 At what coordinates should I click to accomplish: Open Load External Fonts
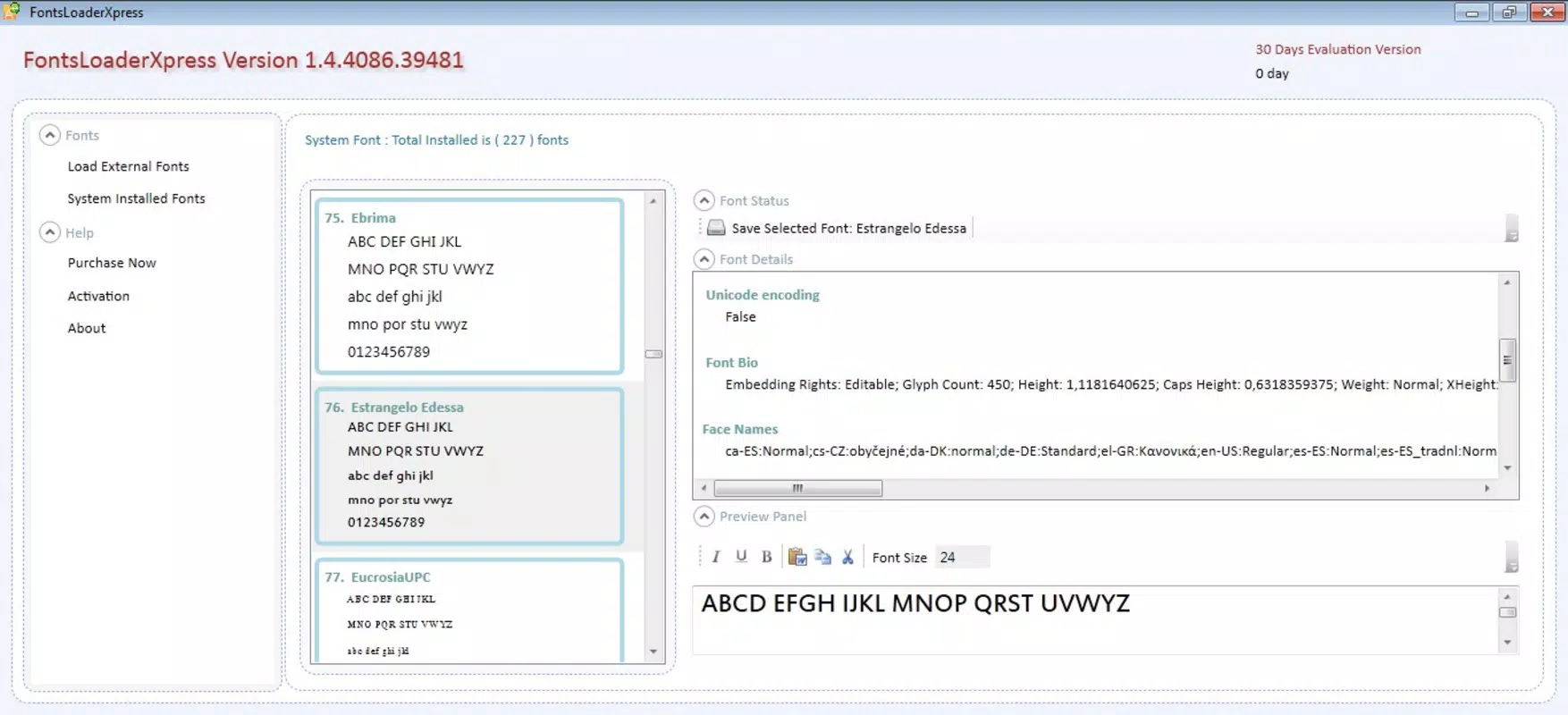(129, 166)
